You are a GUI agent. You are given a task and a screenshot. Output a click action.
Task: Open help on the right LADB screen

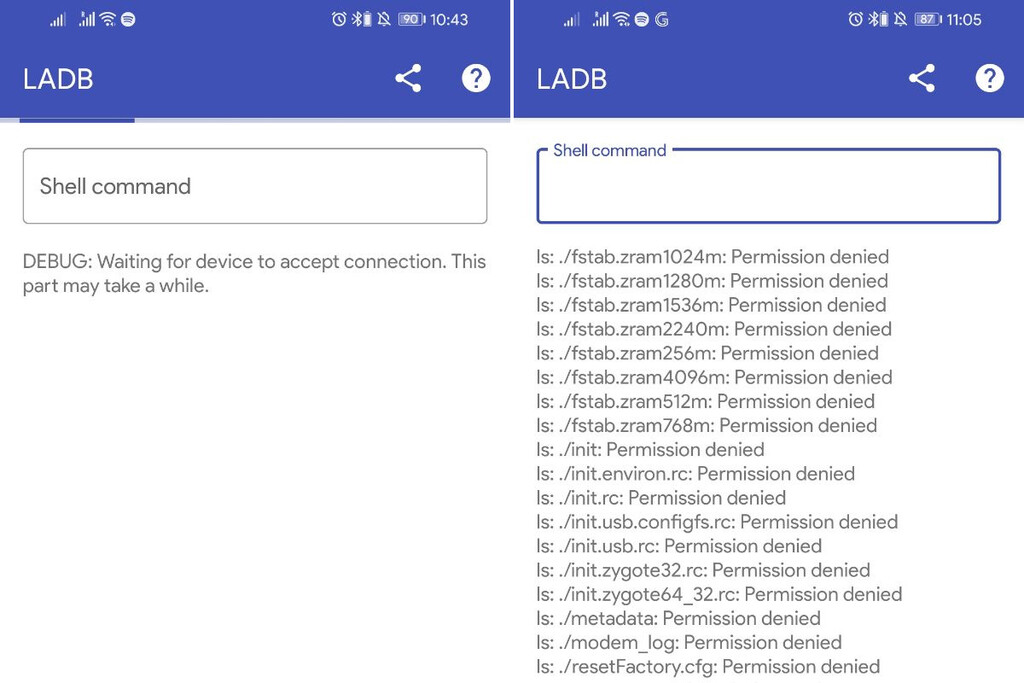coord(990,78)
